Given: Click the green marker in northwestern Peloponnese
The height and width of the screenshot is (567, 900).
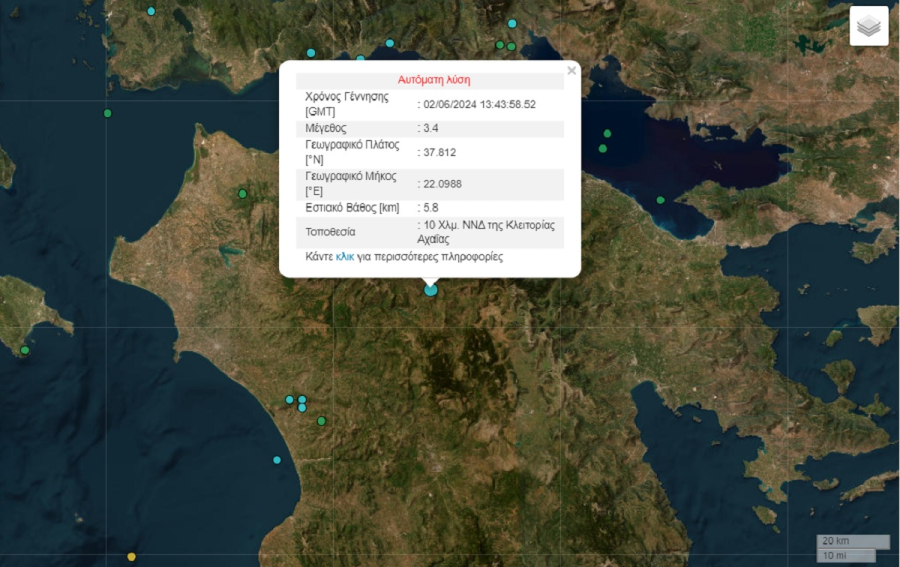Looking at the screenshot, I should coord(242,193).
